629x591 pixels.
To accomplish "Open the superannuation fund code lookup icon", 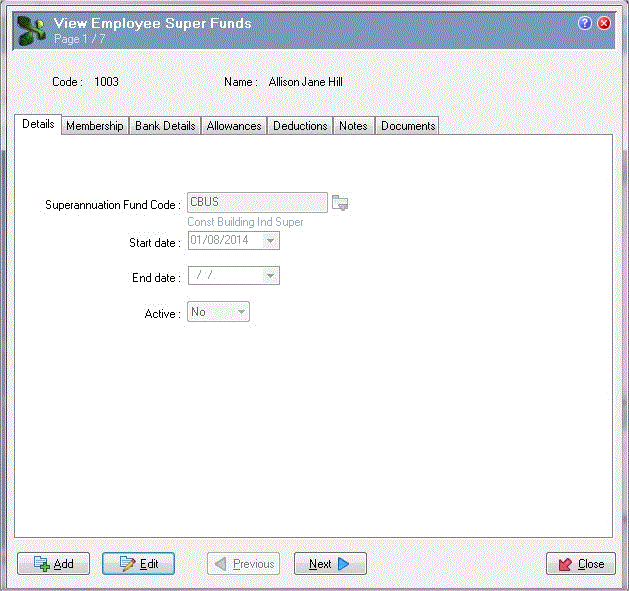I will 341,203.
